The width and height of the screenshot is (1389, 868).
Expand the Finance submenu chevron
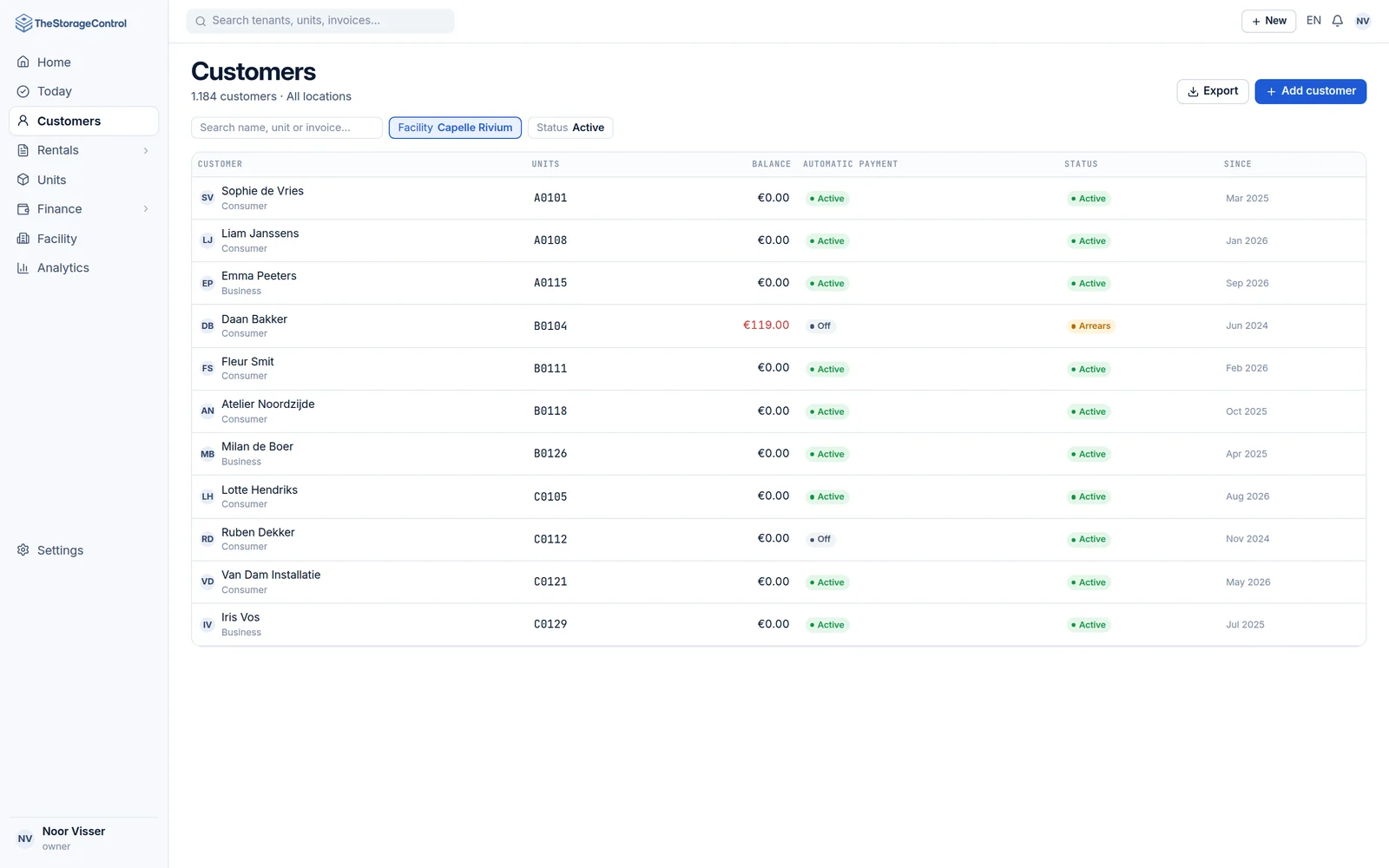click(x=146, y=209)
